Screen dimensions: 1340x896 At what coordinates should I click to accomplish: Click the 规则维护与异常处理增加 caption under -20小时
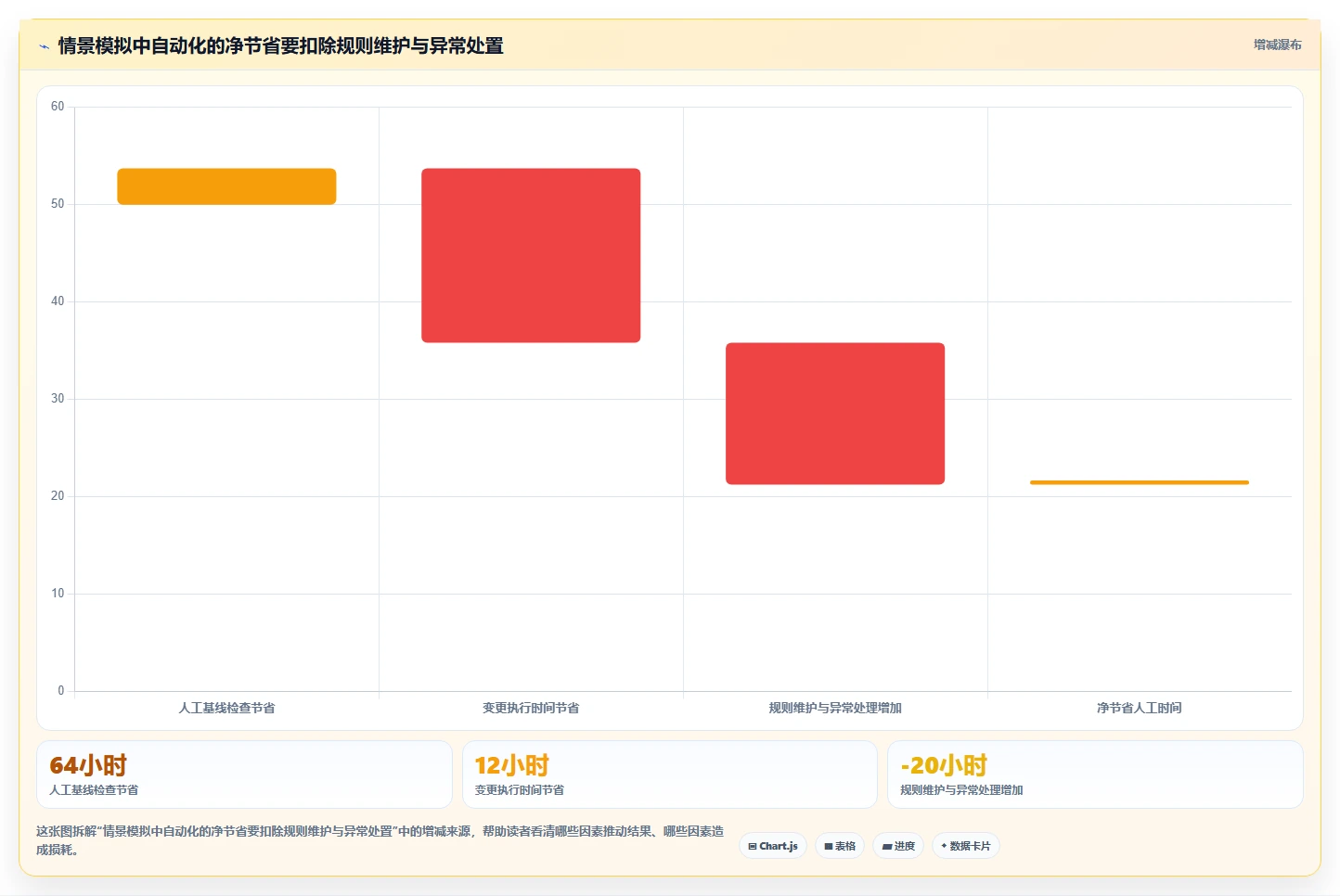coord(961,790)
